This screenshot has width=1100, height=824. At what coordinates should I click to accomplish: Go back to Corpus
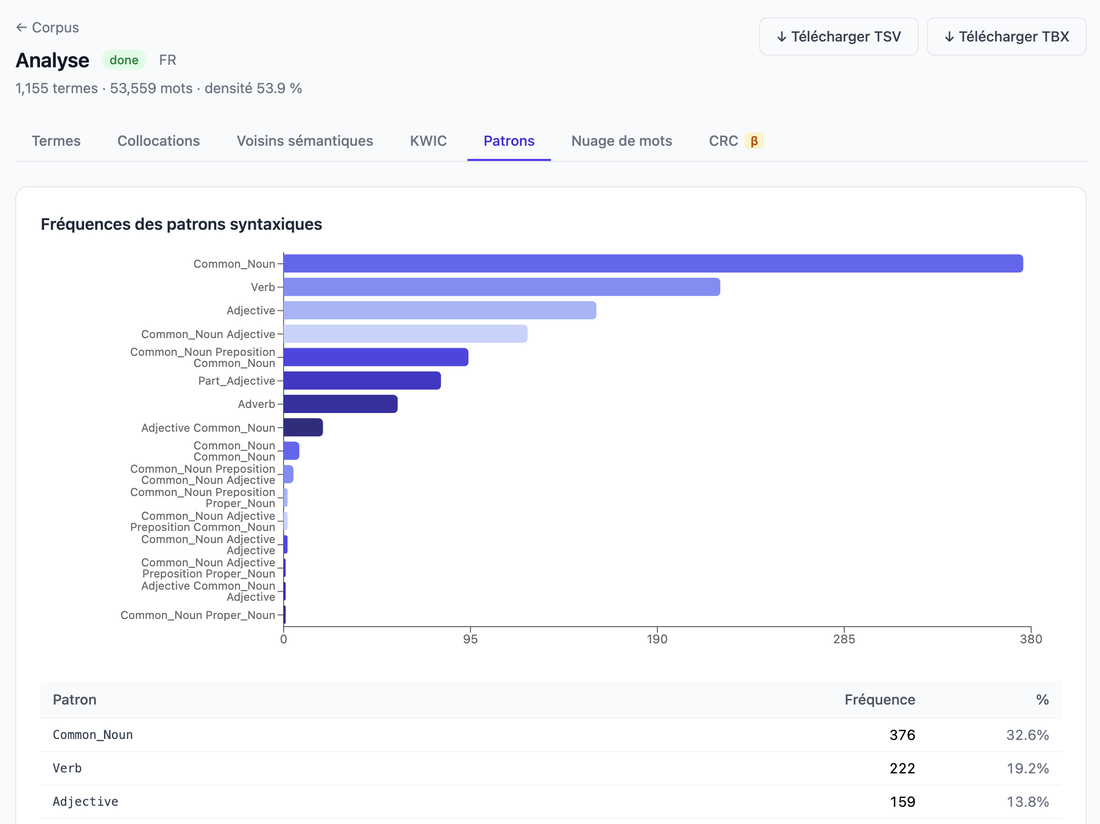[x=48, y=27]
